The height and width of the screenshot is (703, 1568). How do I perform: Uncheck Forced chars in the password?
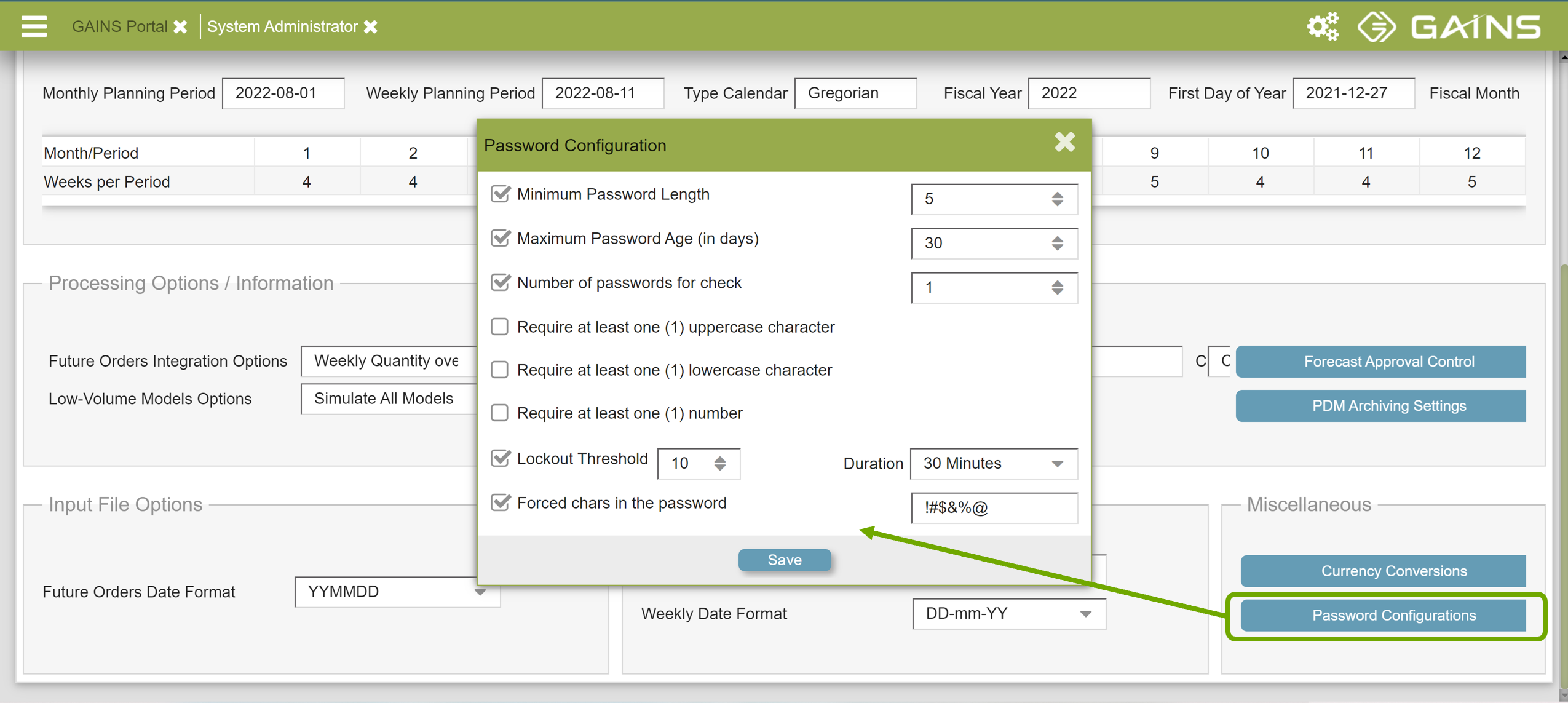tap(500, 503)
